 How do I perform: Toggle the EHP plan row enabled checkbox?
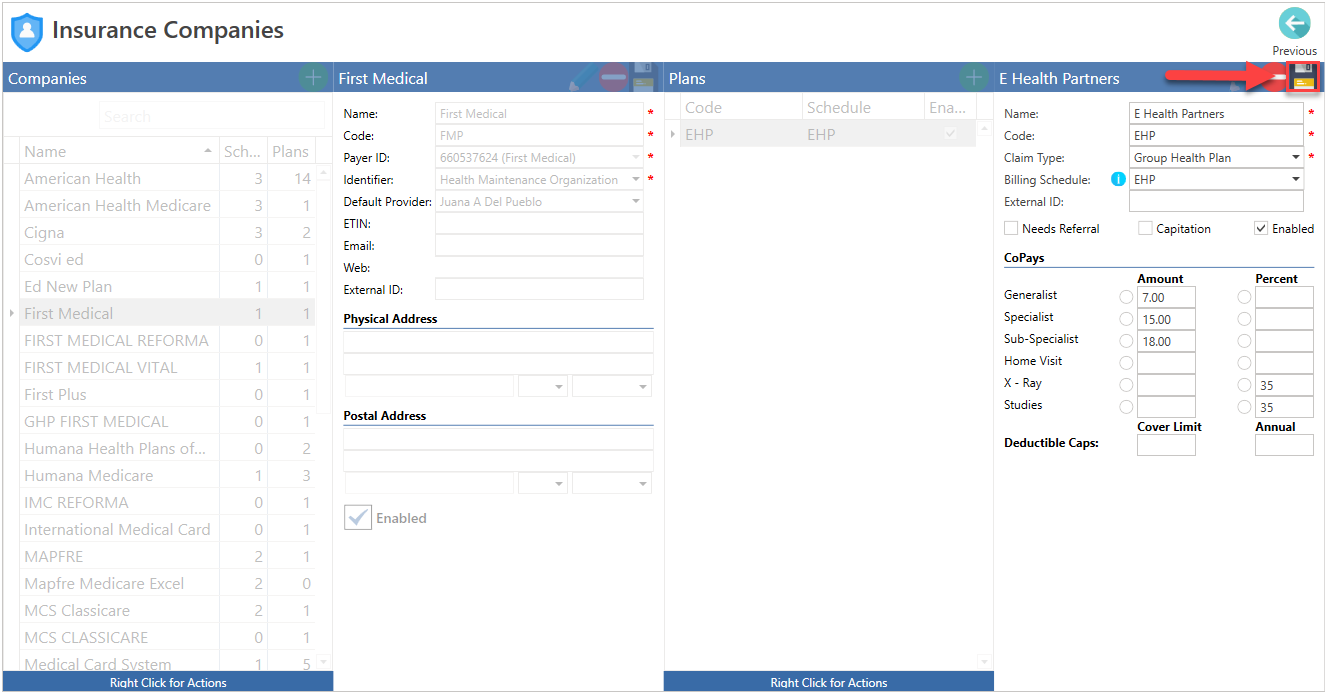[950, 134]
